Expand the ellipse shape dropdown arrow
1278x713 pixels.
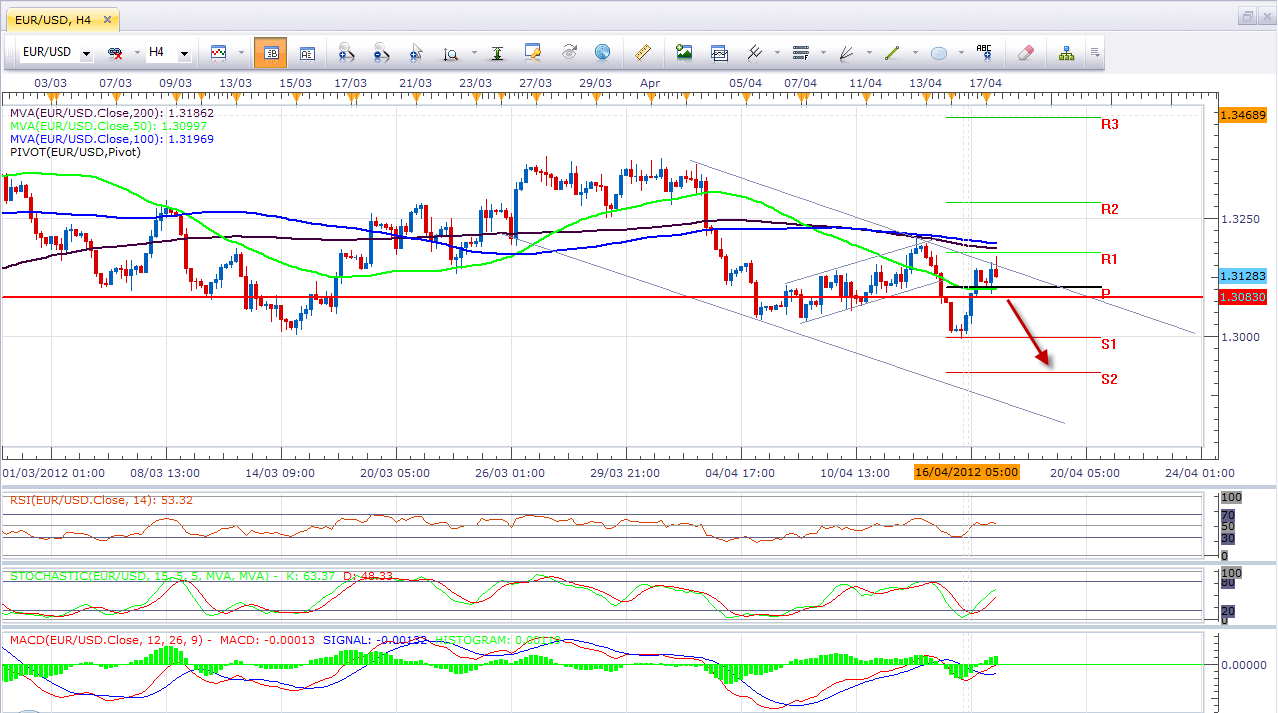(961, 53)
